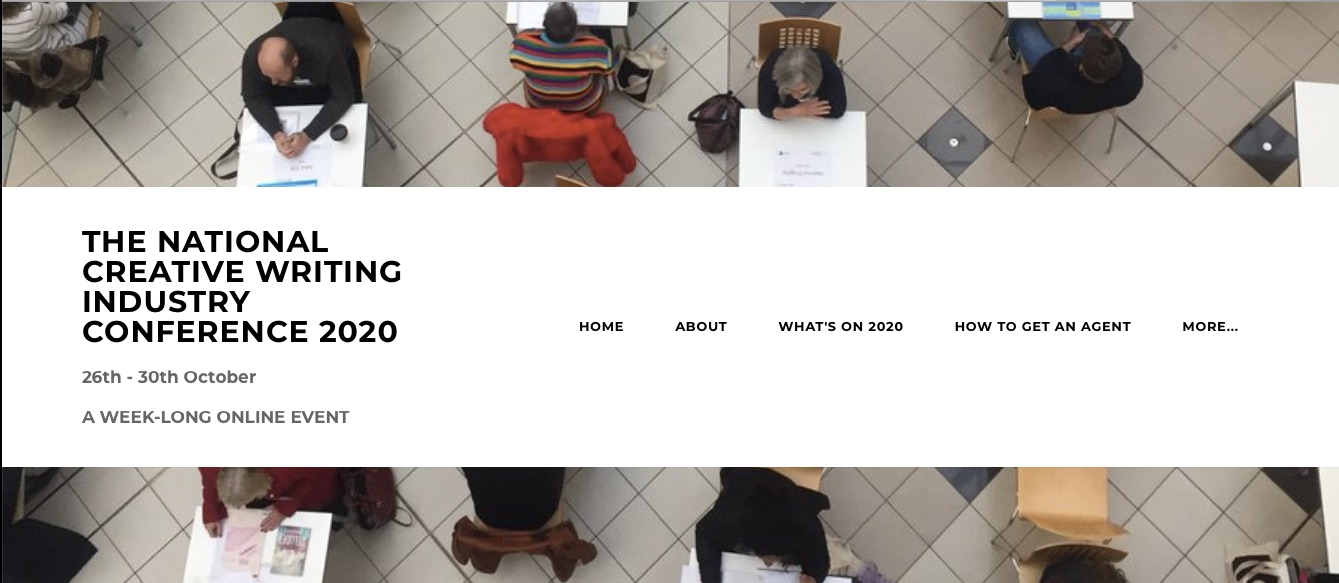Go to the ABOUT page
1339x583 pixels.
701,326
